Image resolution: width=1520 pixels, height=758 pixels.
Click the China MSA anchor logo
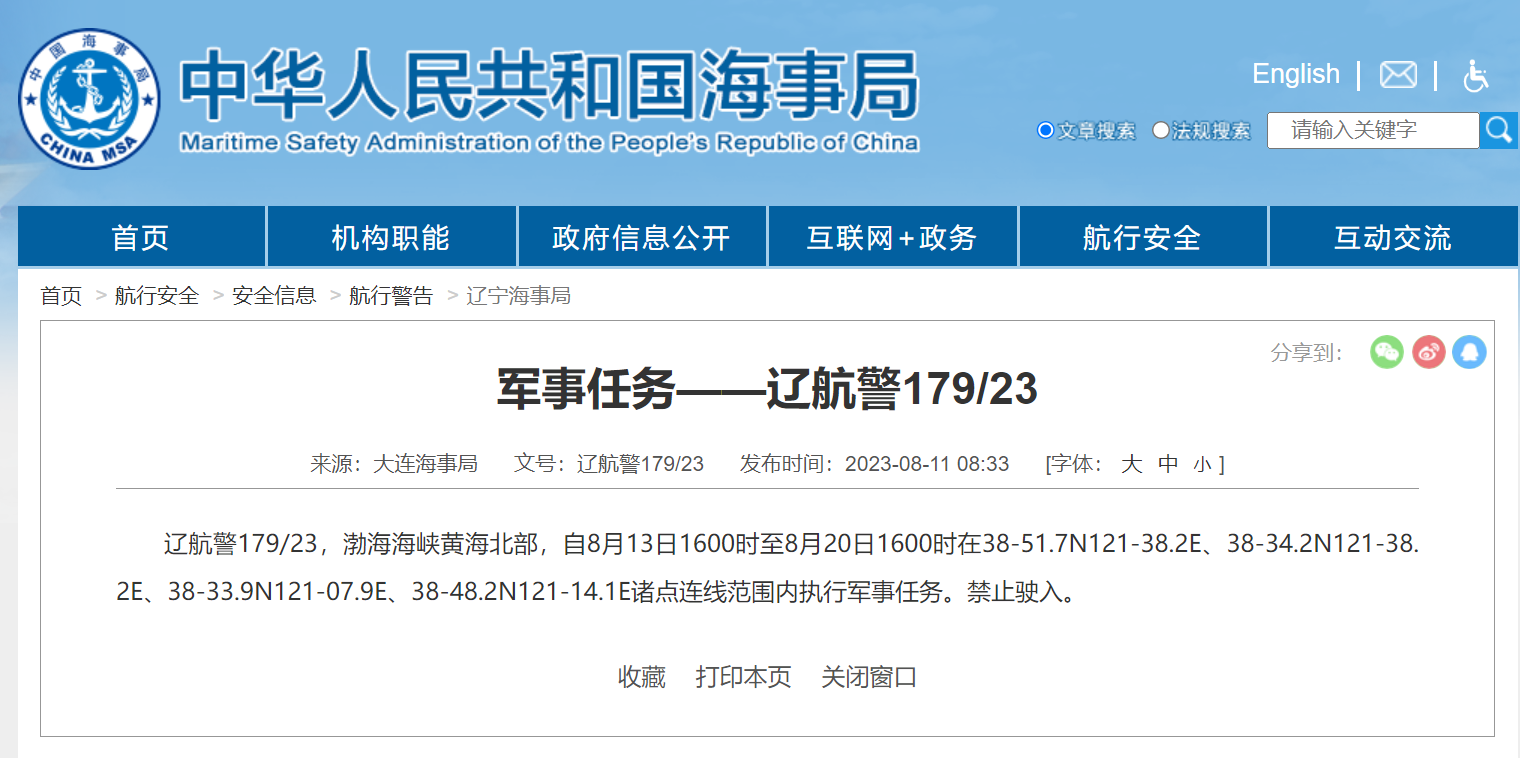[x=89, y=98]
